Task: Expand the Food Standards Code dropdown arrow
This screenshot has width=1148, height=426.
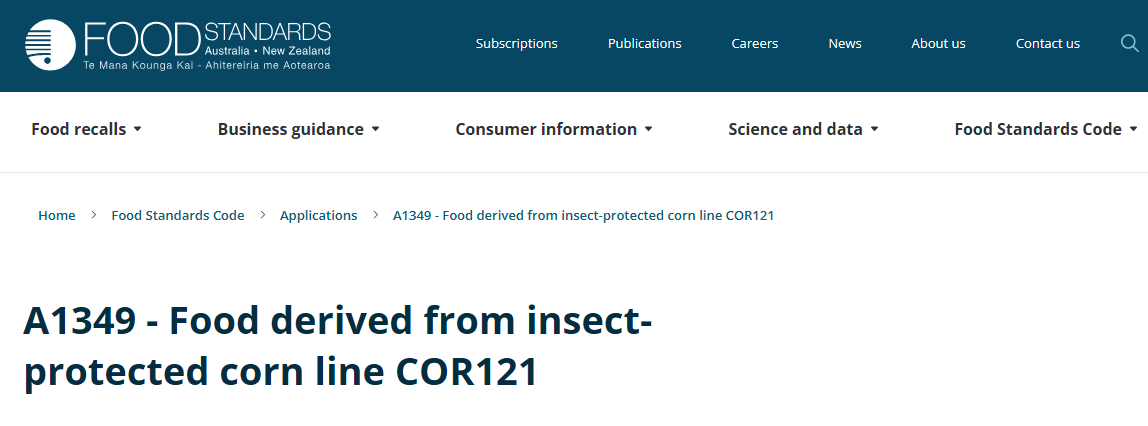Action: [x=1133, y=129]
